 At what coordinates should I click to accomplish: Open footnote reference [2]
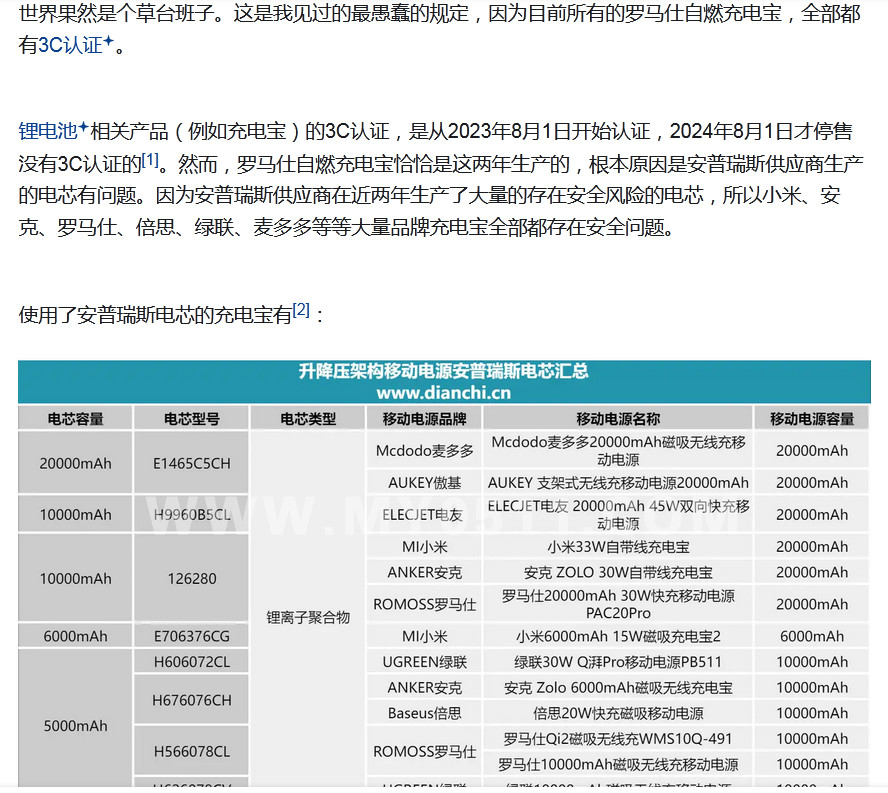[301, 309]
